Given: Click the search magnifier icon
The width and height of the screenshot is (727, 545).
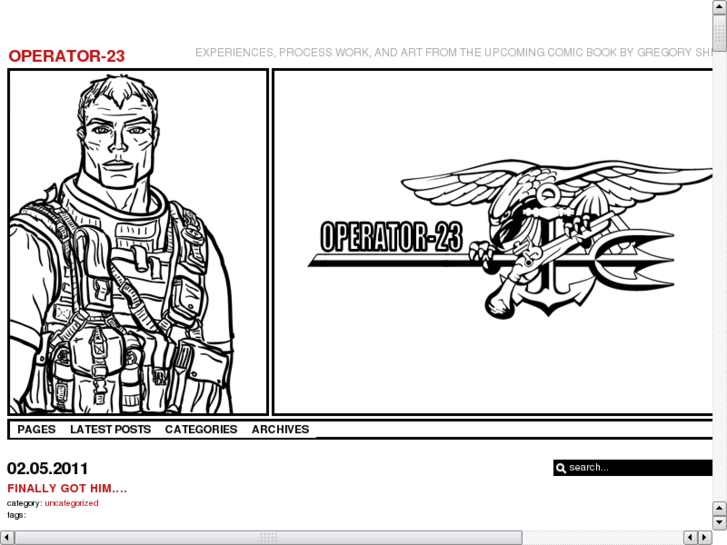Looking at the screenshot, I should [x=561, y=468].
